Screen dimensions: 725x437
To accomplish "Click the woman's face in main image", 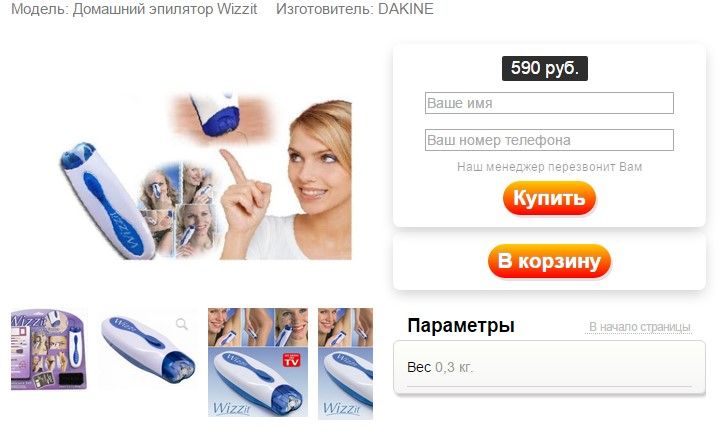I will pyautogui.click(x=320, y=161).
